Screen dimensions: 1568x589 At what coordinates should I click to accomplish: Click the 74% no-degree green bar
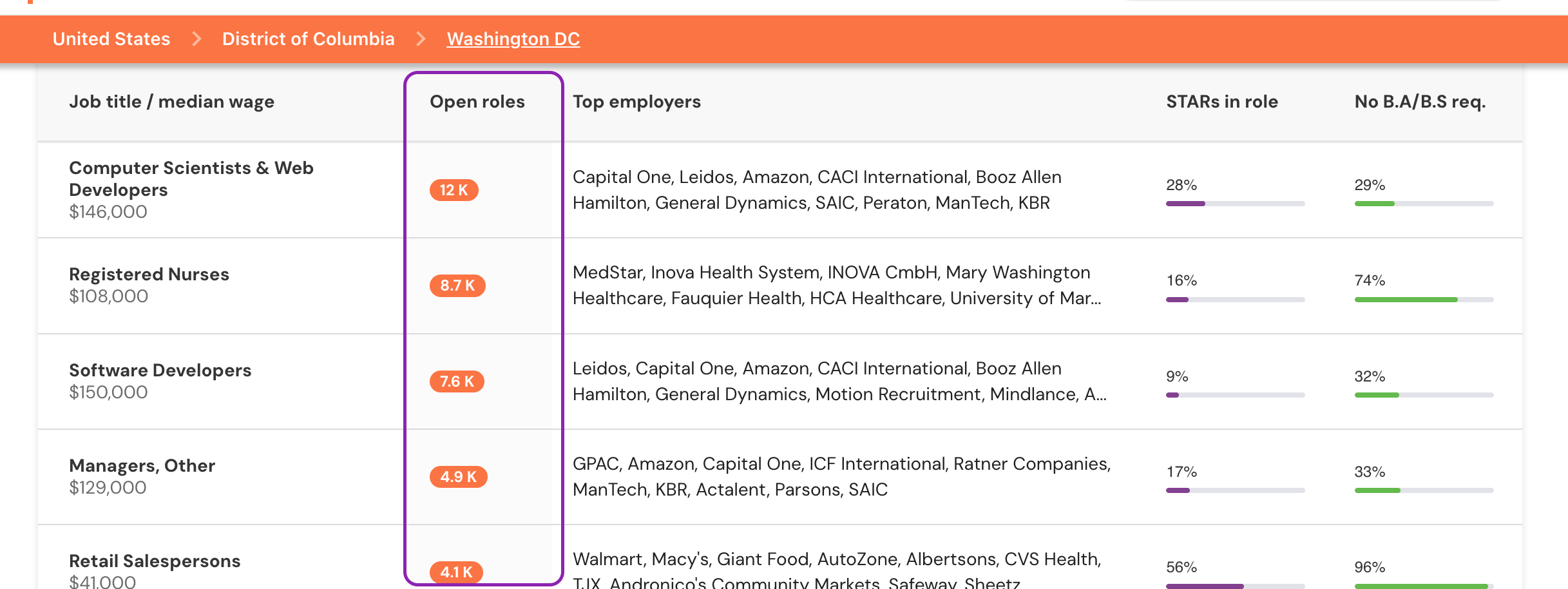point(1424,300)
